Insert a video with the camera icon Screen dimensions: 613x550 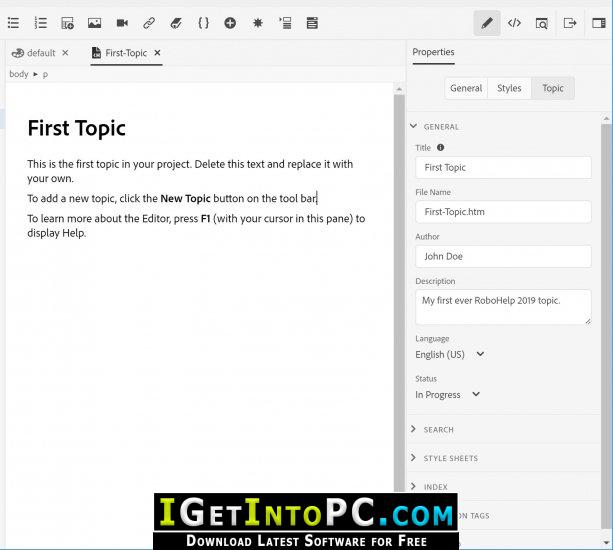(122, 23)
